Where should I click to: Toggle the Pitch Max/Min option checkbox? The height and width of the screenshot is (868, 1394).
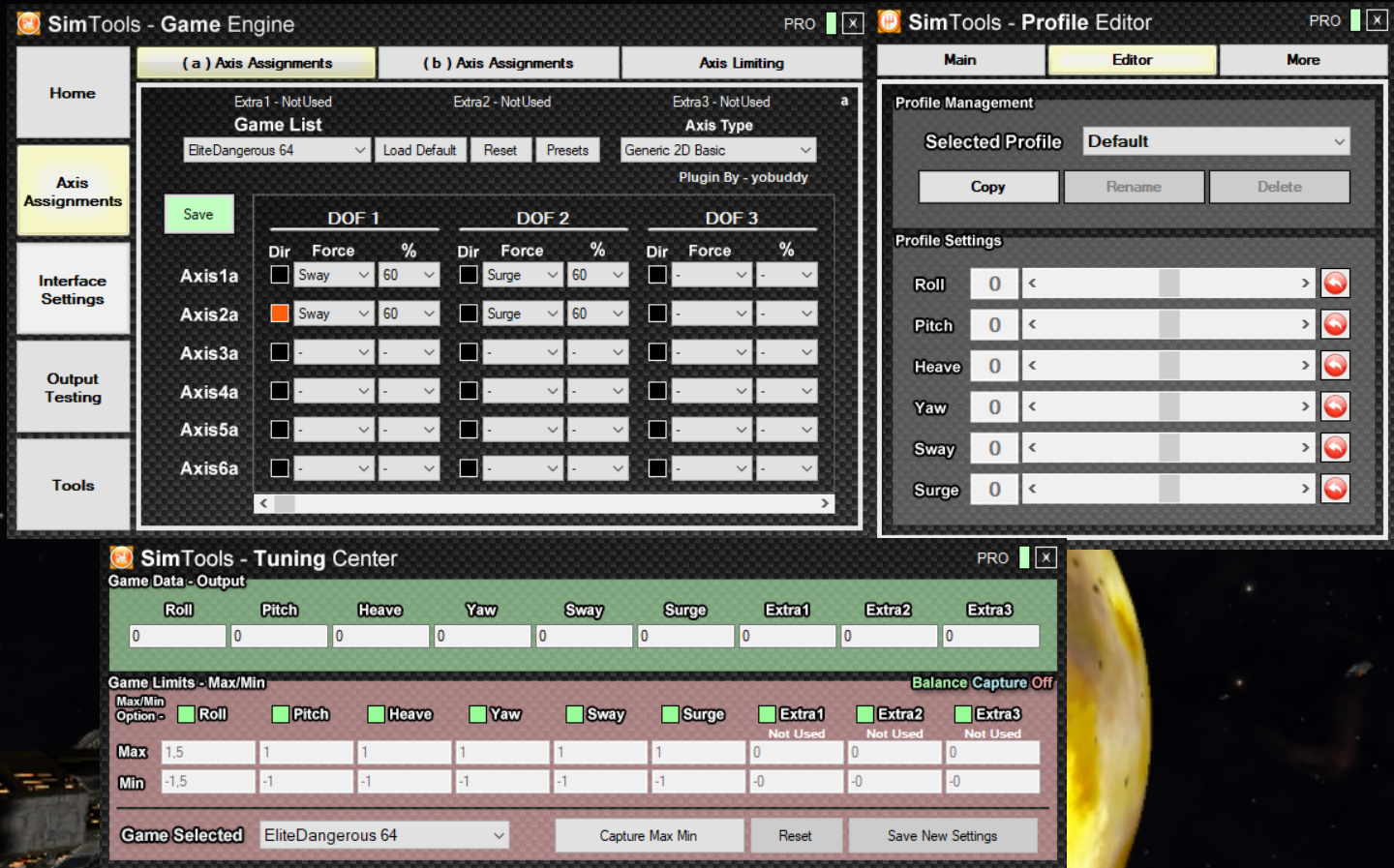[281, 714]
